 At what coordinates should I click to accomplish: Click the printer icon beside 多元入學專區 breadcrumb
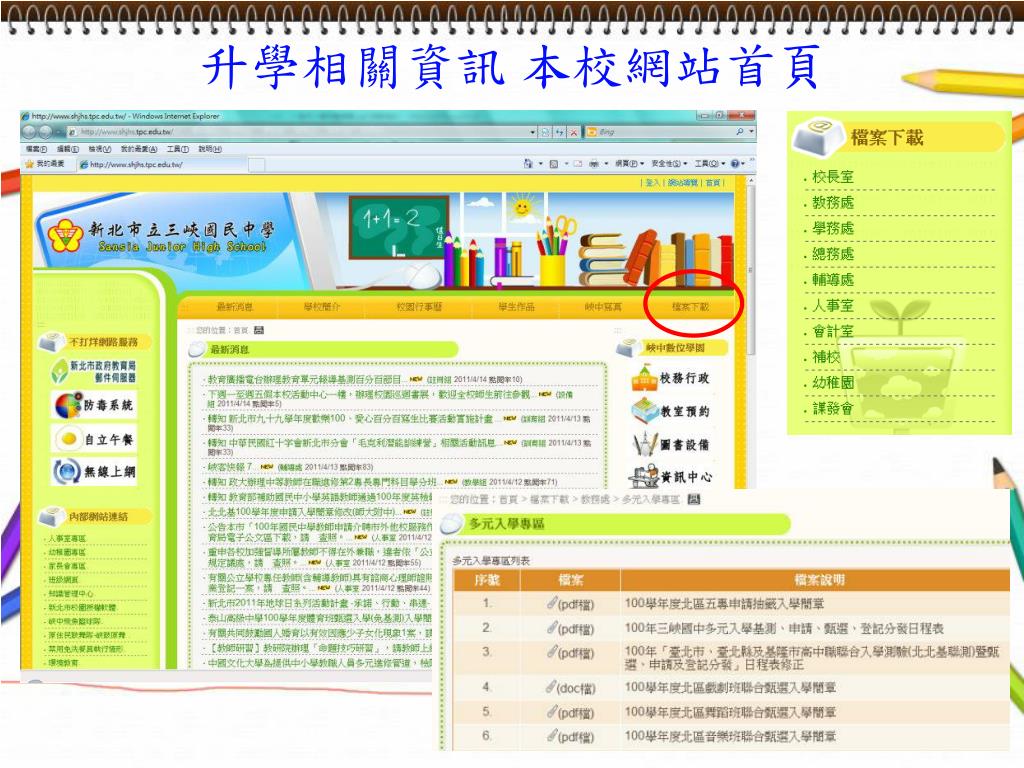pos(694,500)
